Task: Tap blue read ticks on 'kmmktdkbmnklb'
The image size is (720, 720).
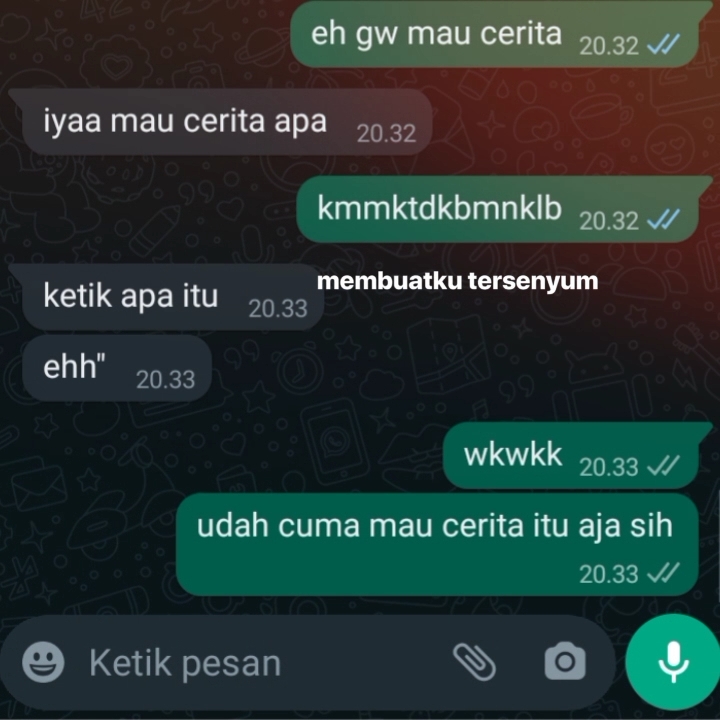Action: [663, 219]
